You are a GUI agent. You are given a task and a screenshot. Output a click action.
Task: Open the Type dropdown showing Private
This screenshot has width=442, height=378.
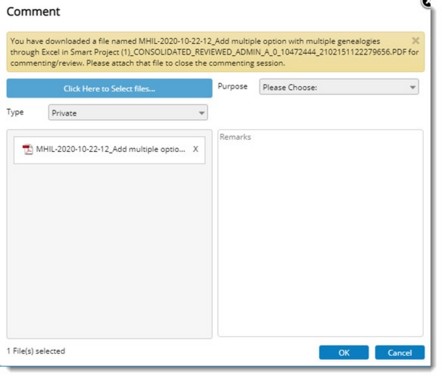[x=128, y=113]
